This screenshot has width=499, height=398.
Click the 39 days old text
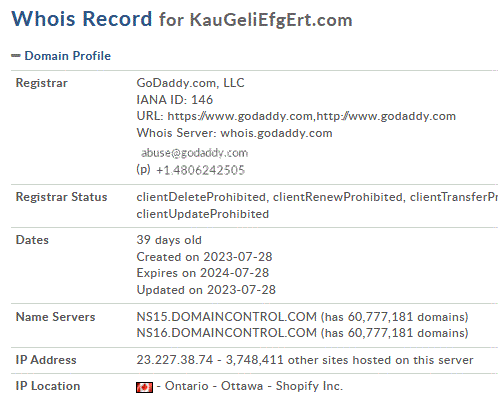[x=169, y=240]
